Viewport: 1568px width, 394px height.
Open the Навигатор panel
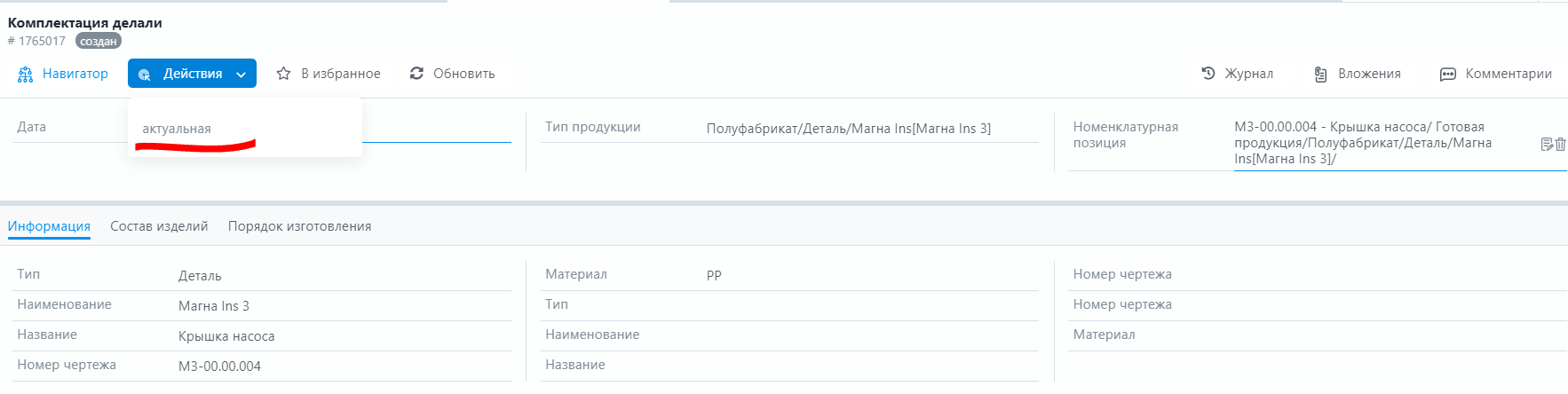point(63,74)
